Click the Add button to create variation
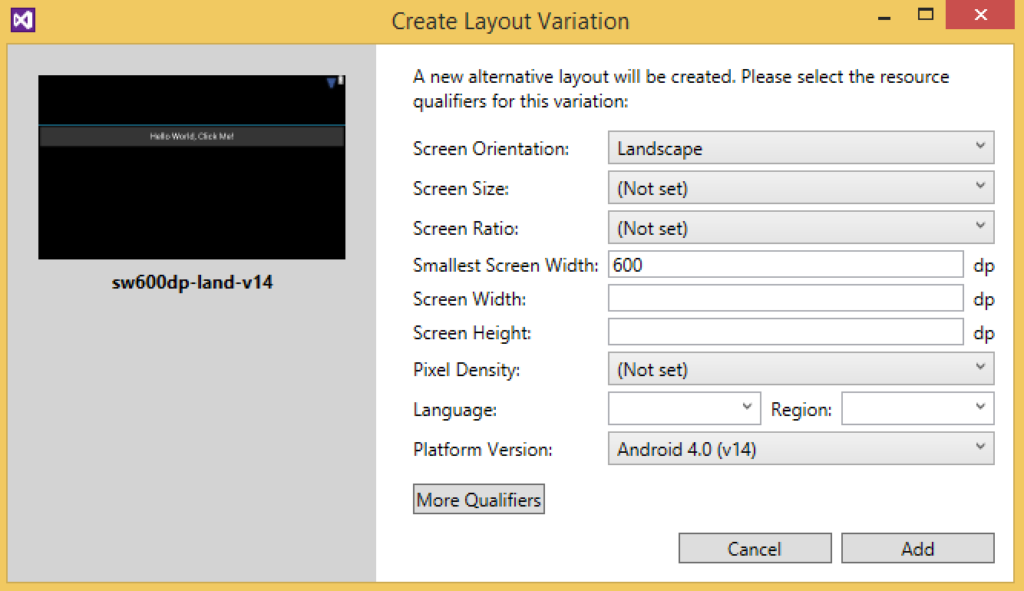 click(917, 548)
